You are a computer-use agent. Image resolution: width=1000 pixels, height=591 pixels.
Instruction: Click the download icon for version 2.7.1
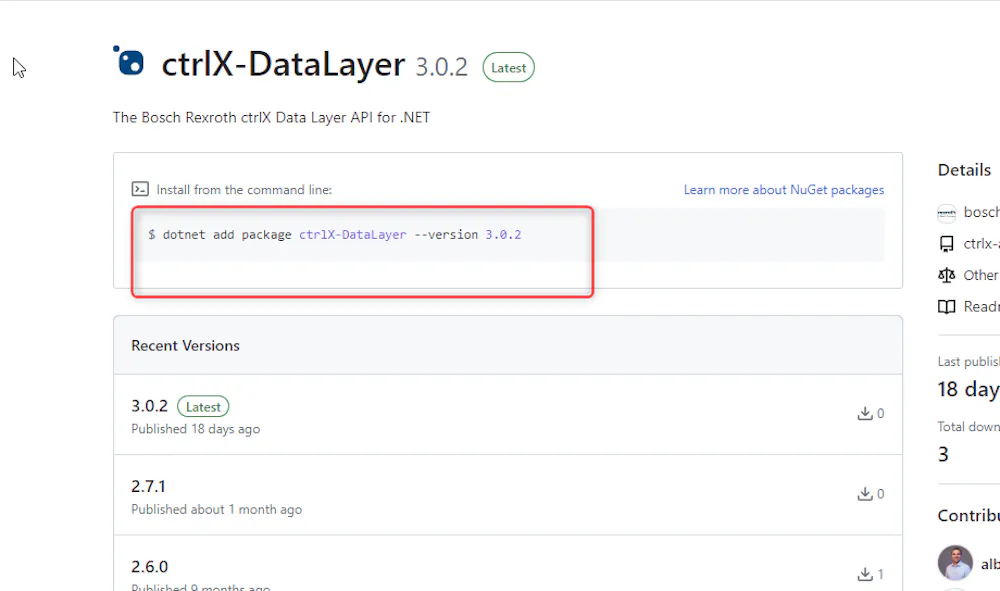click(x=865, y=493)
